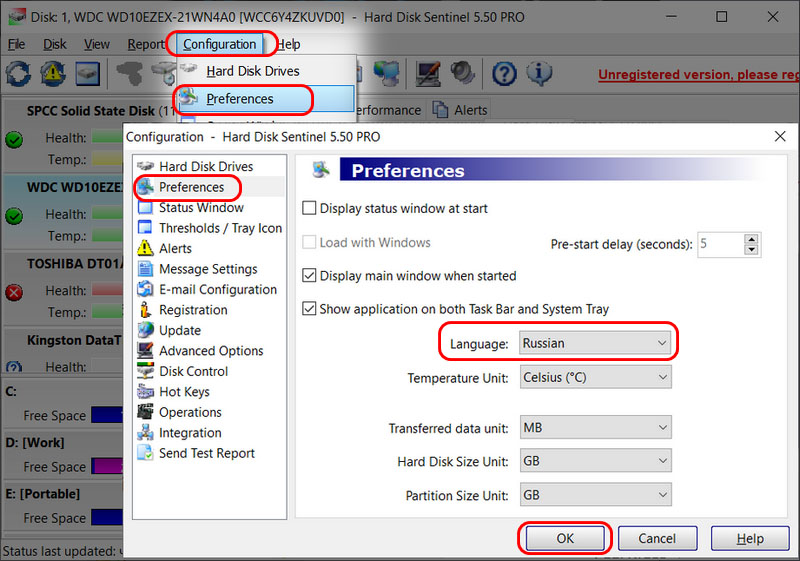
Task: Choose Hard Disk Drives in Configuration menu
Action: (x=265, y=71)
